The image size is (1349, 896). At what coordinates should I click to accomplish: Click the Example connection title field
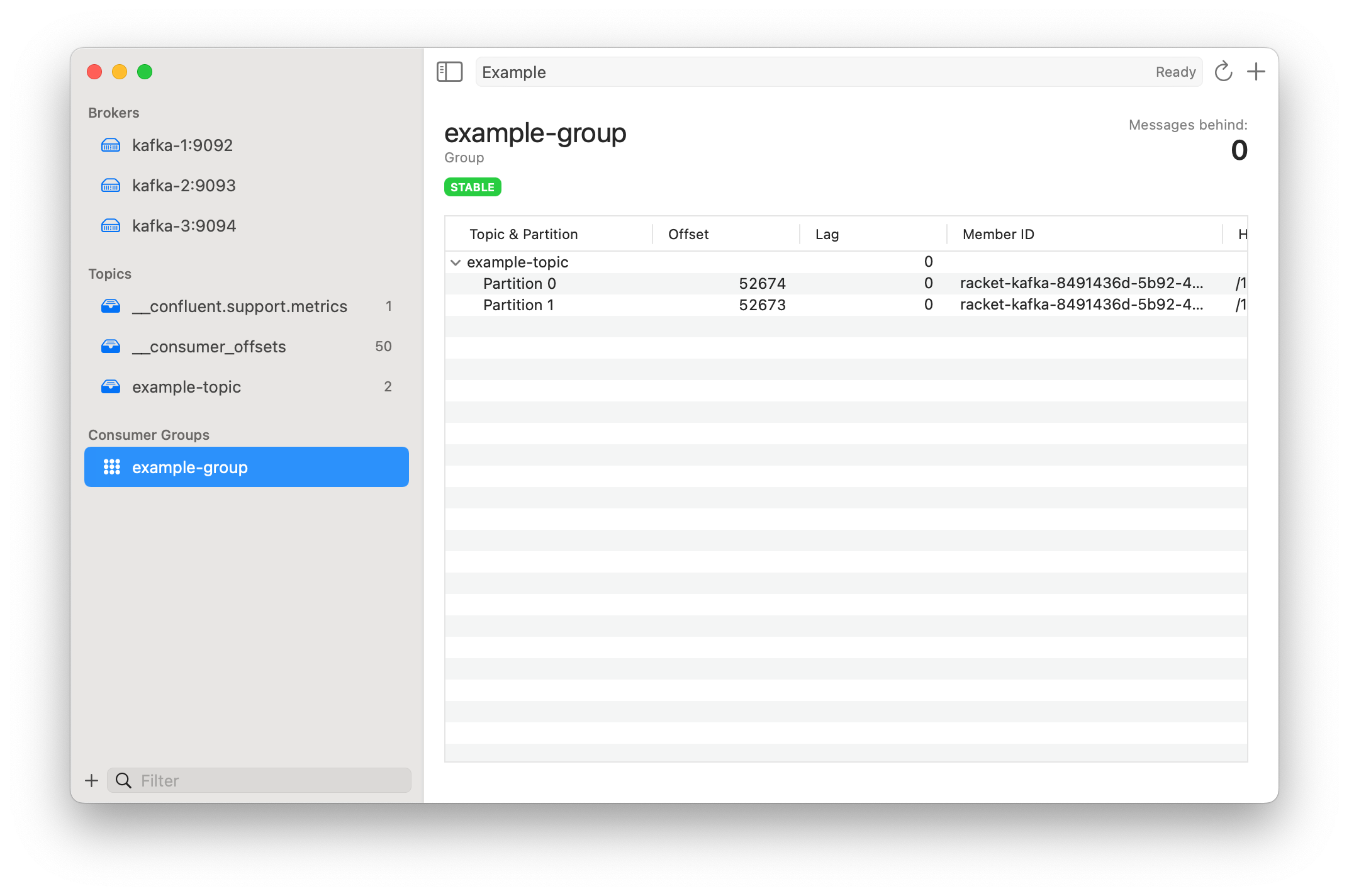click(839, 72)
